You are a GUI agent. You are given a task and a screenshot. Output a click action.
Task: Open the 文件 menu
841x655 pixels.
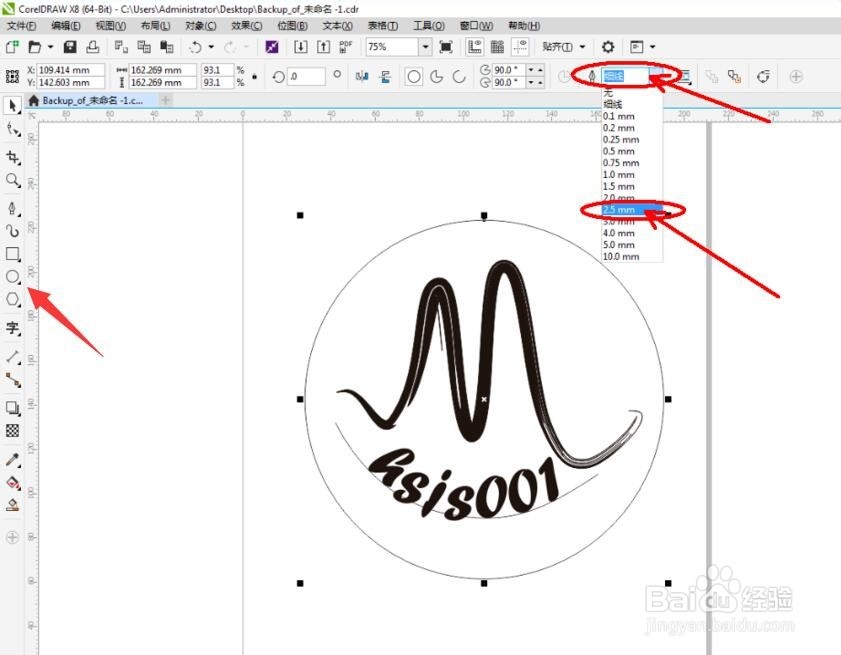[x=21, y=26]
